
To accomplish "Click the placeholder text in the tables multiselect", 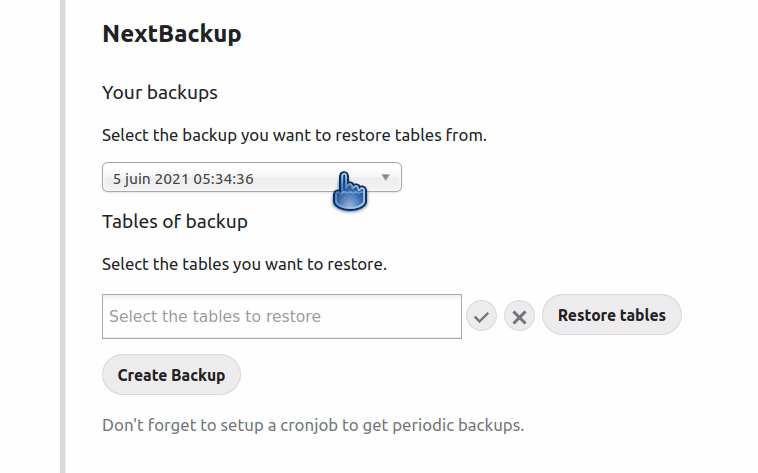I will coord(215,316).
